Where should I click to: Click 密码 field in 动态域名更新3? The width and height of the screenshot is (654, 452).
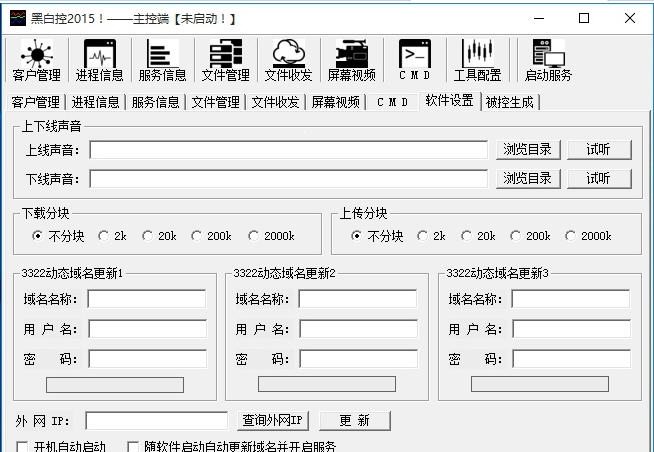pos(571,359)
